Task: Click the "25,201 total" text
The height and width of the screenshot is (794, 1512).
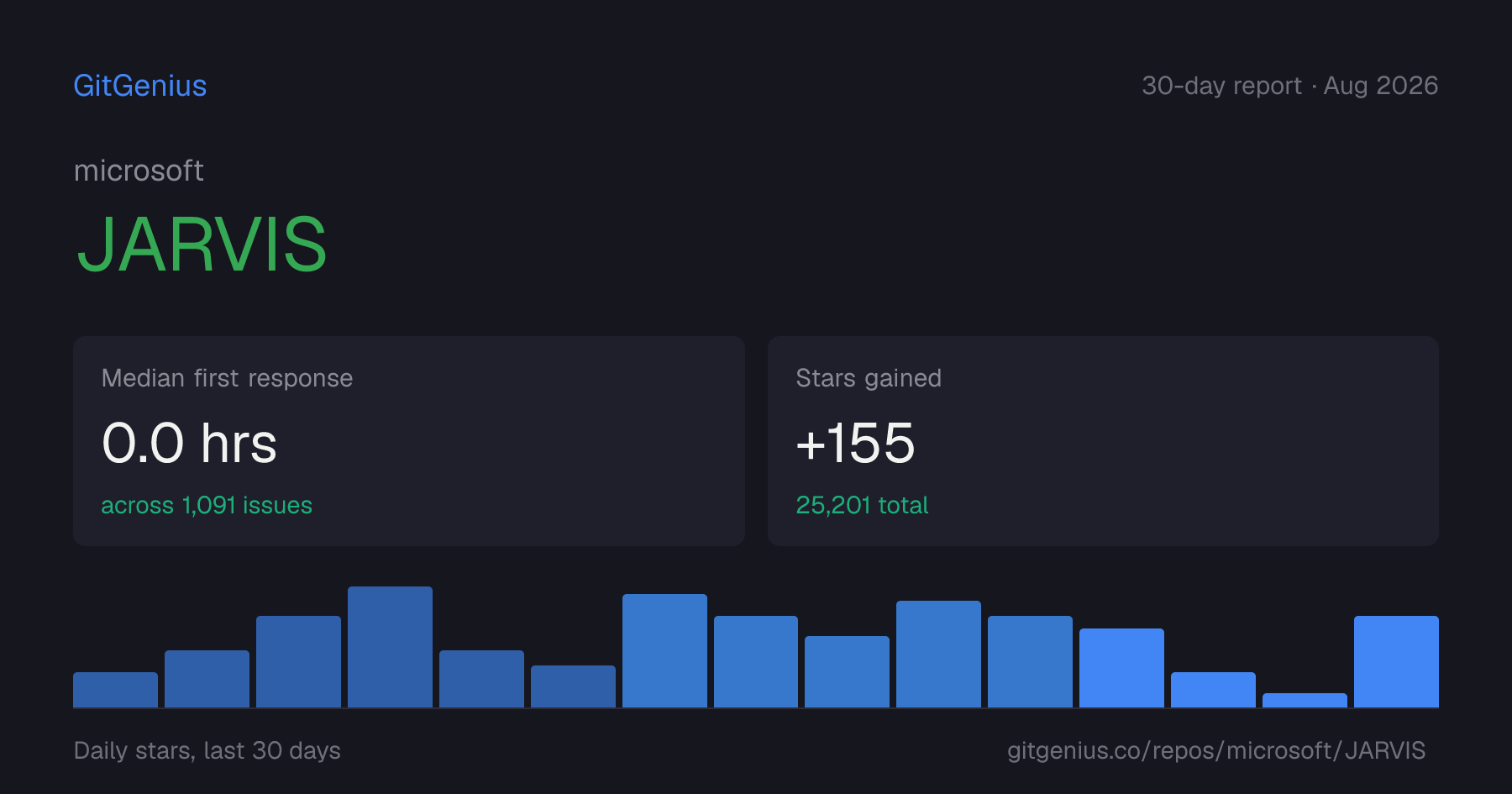Action: (x=862, y=505)
